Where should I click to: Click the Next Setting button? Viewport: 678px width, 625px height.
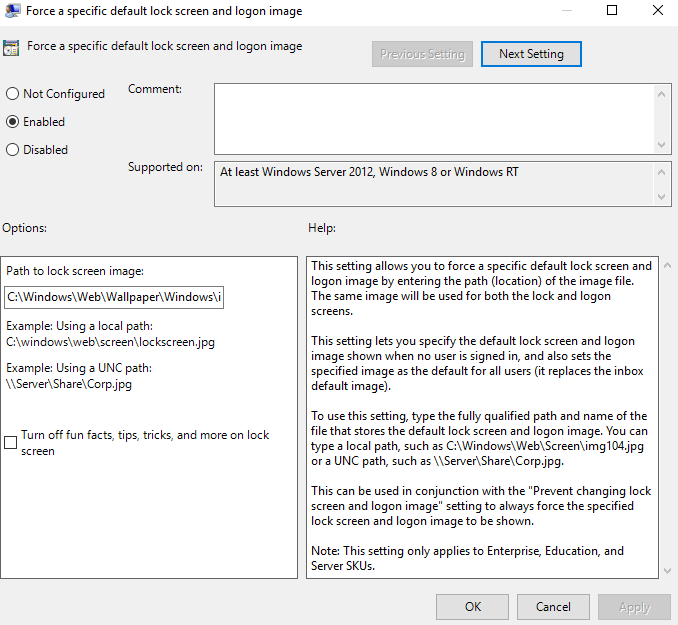[531, 54]
